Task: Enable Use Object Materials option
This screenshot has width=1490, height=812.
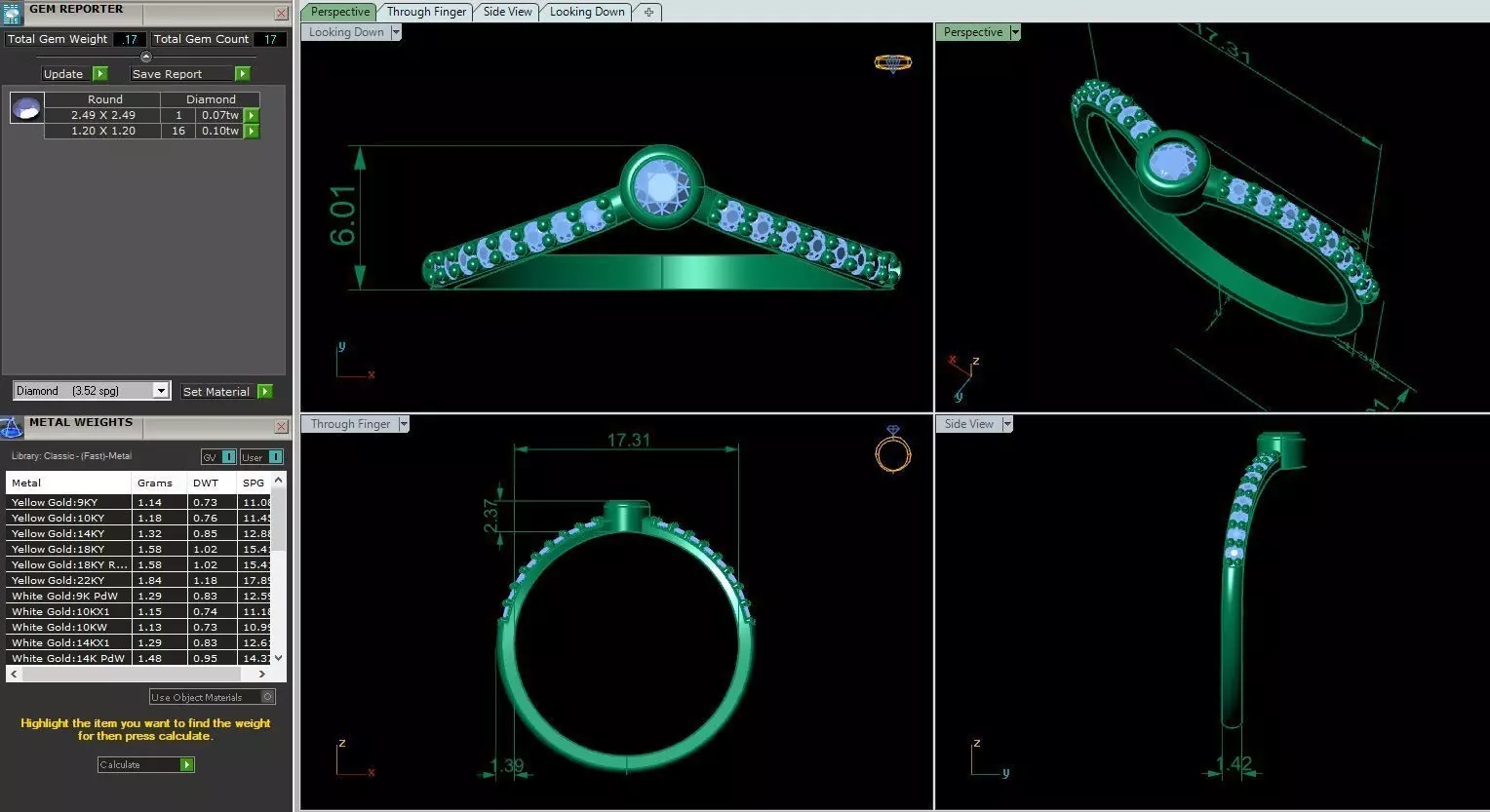Action: [213, 697]
